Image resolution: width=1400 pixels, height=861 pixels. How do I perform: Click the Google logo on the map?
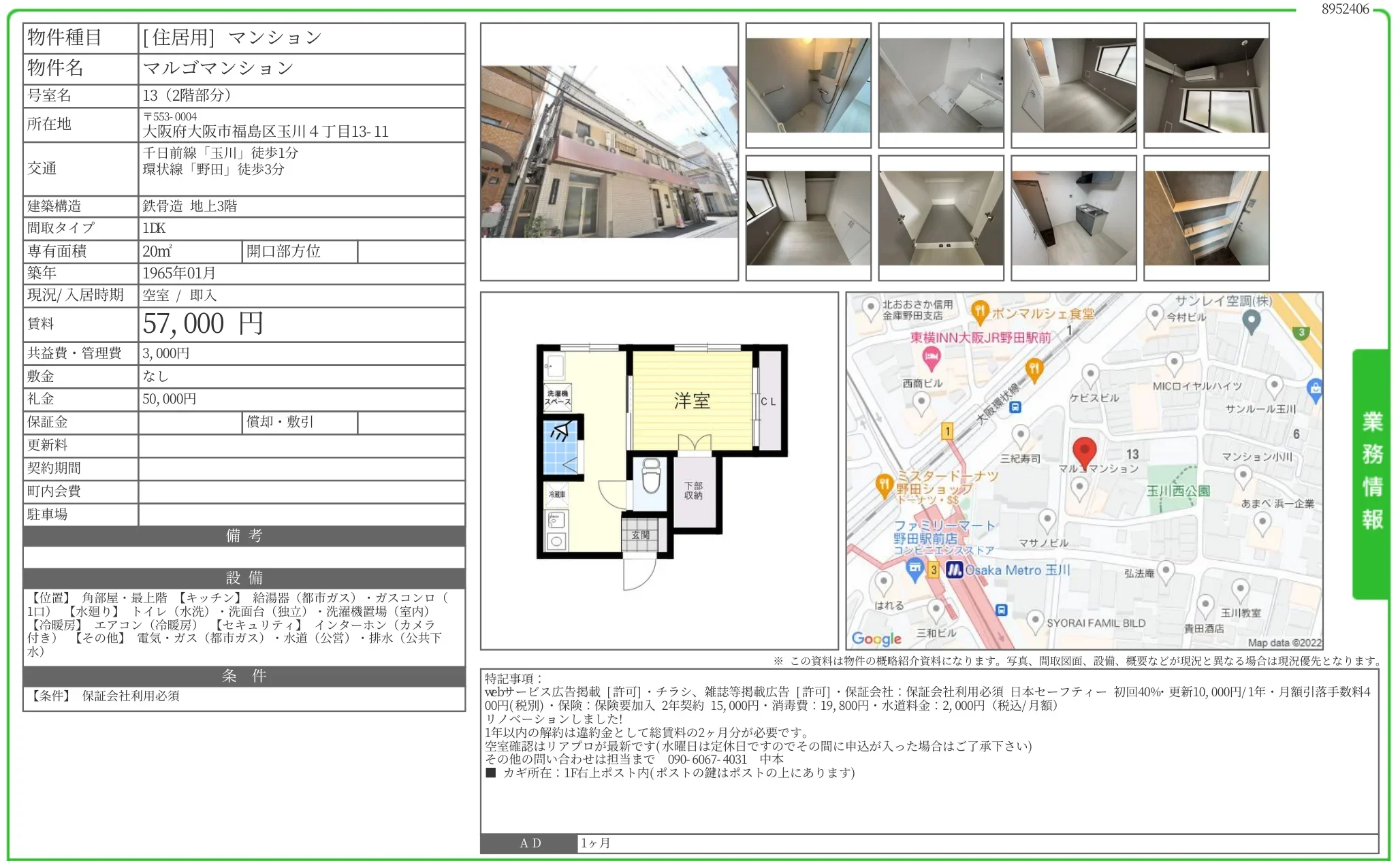876,638
